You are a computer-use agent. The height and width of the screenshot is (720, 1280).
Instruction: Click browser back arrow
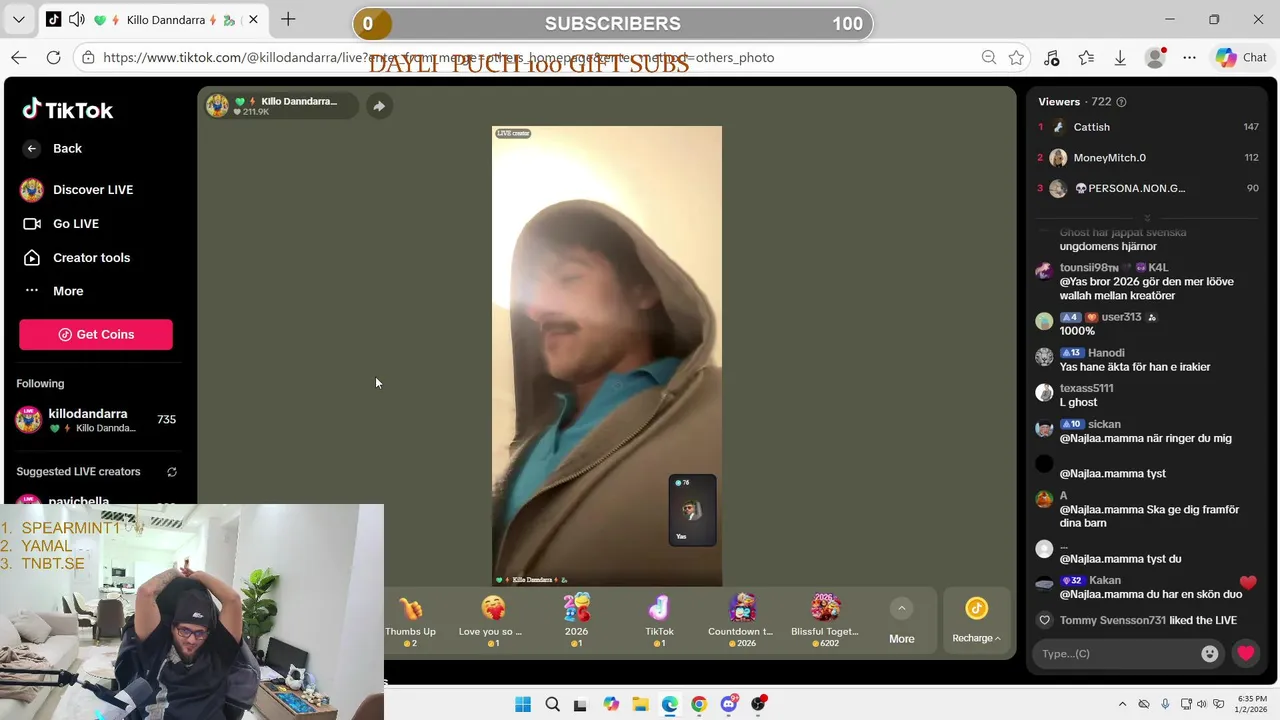19,58
